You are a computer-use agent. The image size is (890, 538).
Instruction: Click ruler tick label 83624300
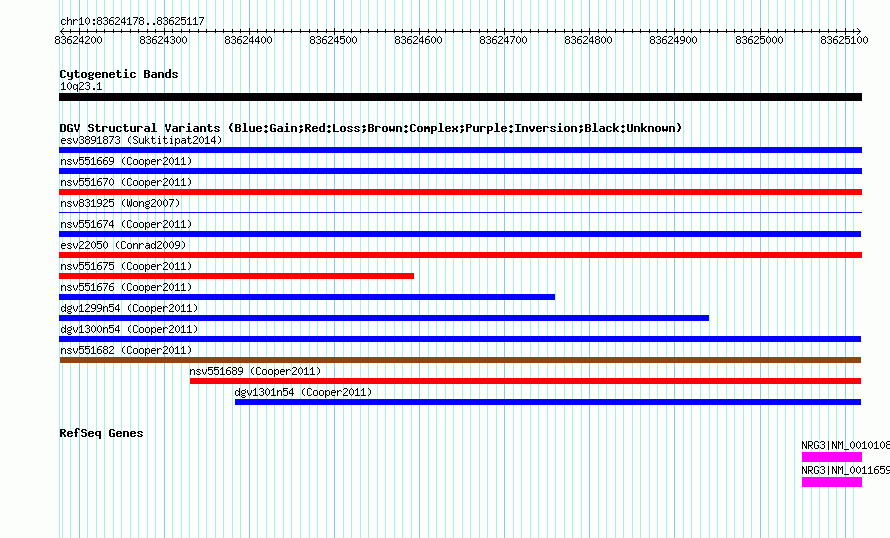(163, 40)
